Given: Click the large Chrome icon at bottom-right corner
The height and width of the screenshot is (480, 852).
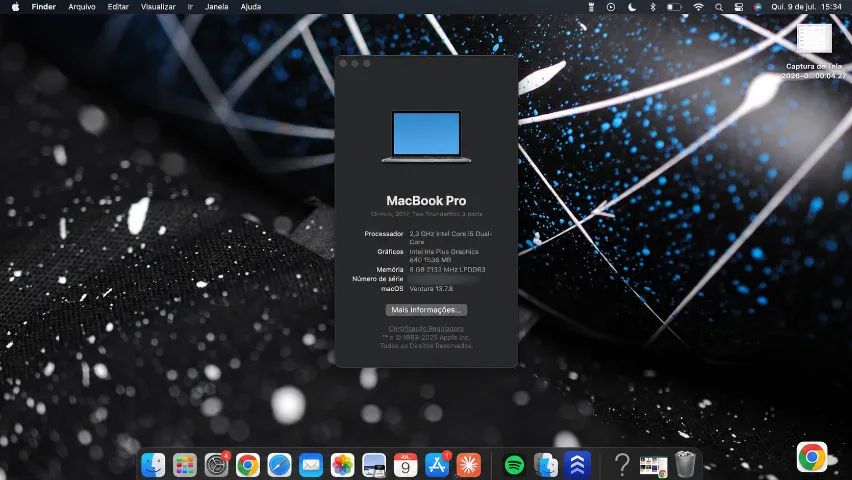Looking at the screenshot, I should pos(812,457).
